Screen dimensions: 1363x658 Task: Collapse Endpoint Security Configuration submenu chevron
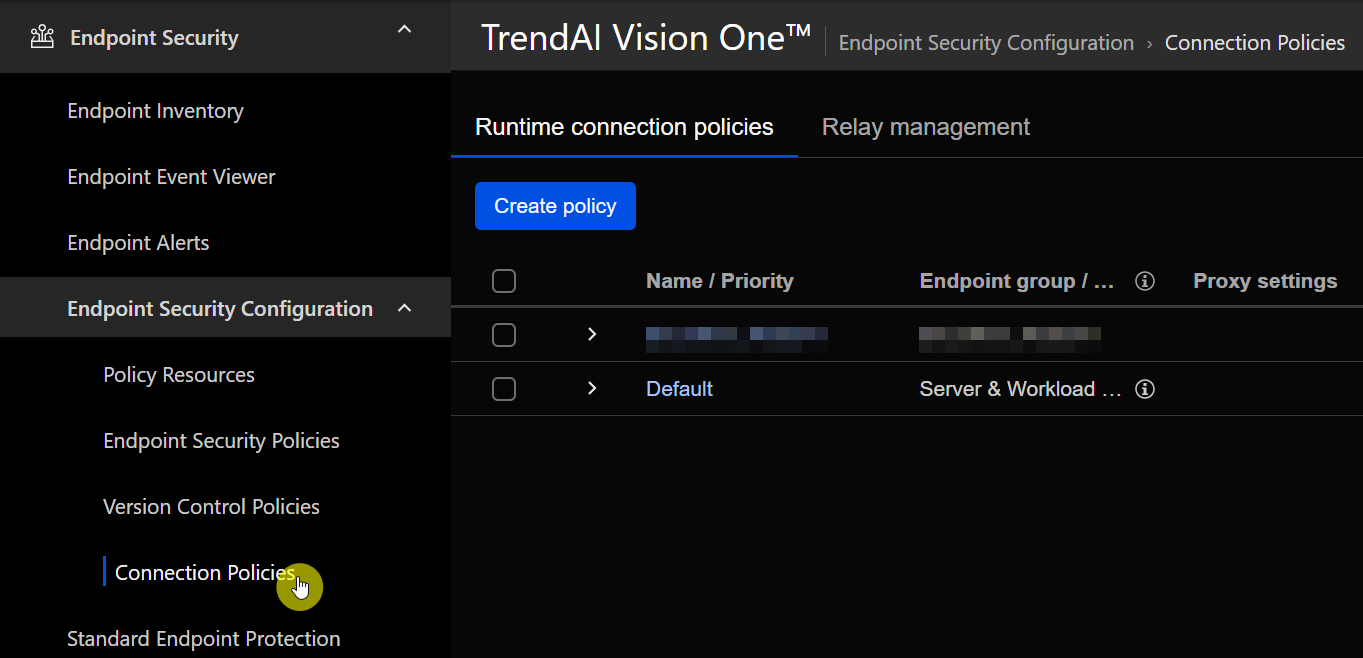(404, 308)
